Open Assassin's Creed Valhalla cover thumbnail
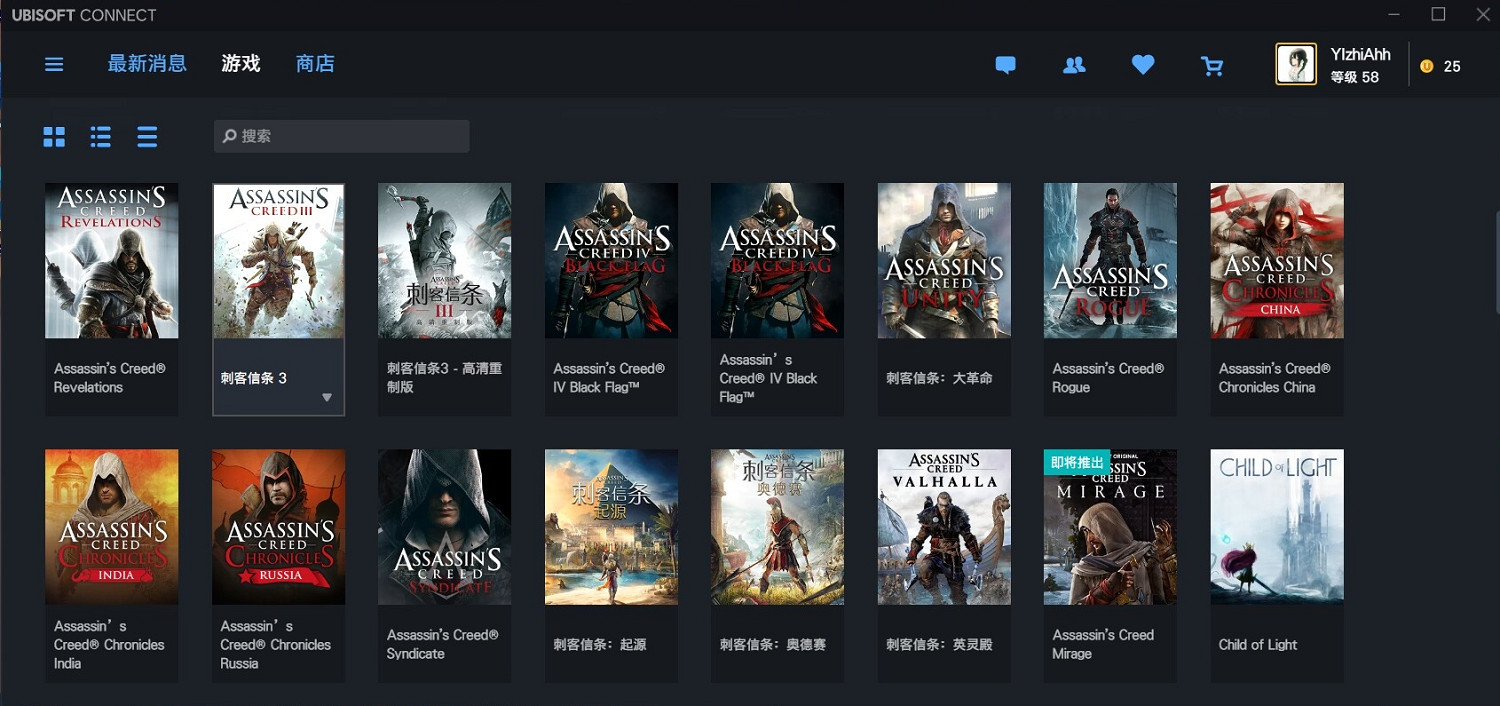 point(944,527)
